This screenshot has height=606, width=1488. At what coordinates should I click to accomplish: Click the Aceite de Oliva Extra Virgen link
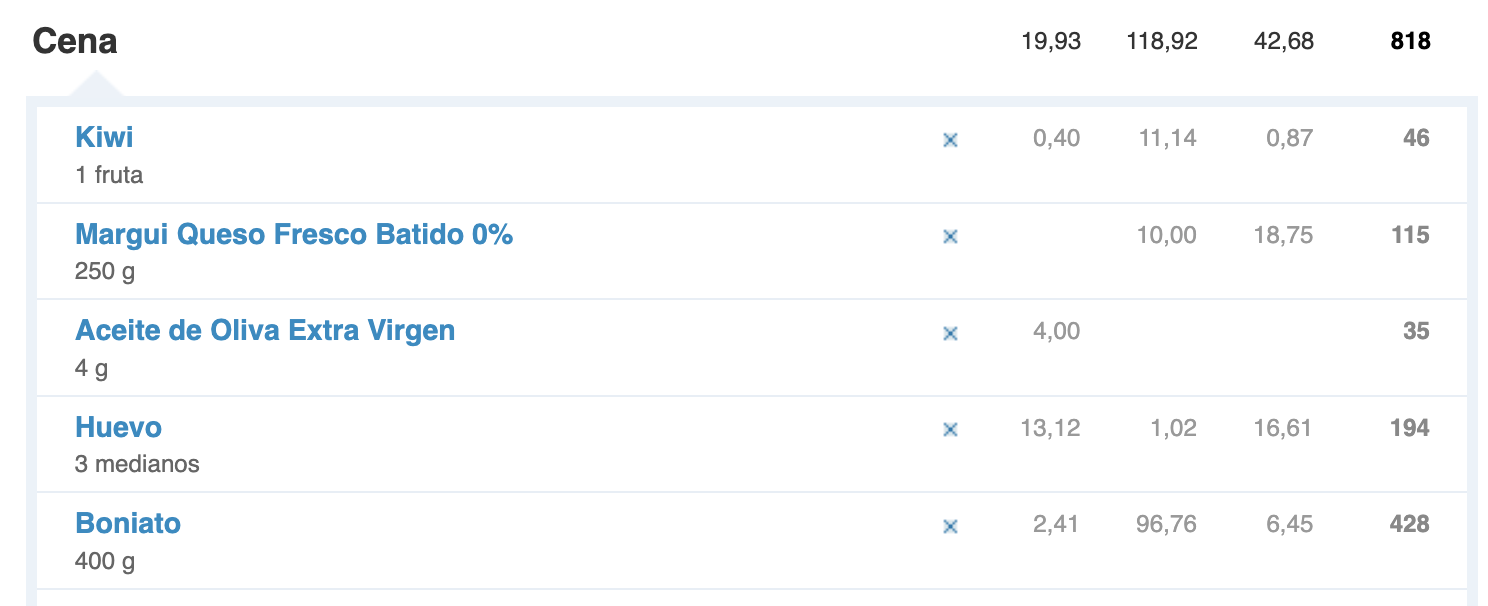pyautogui.click(x=265, y=330)
